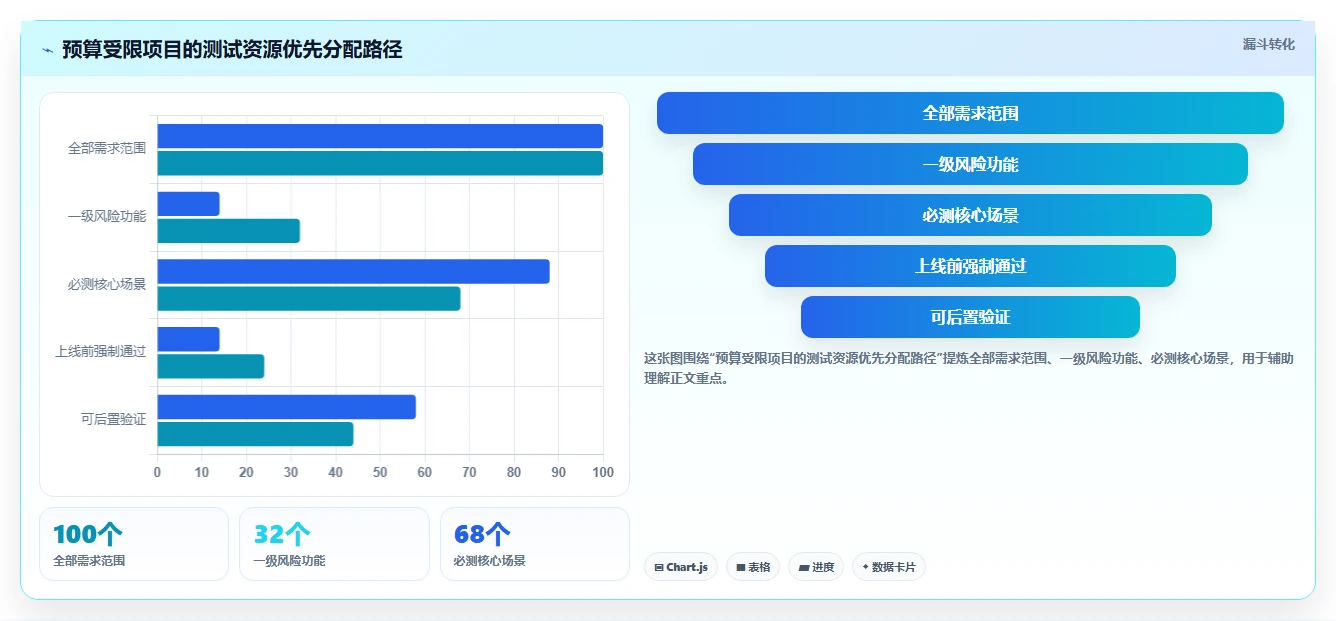
Task: Select the 一级风险功能 funnel stage
Action: (x=970, y=164)
